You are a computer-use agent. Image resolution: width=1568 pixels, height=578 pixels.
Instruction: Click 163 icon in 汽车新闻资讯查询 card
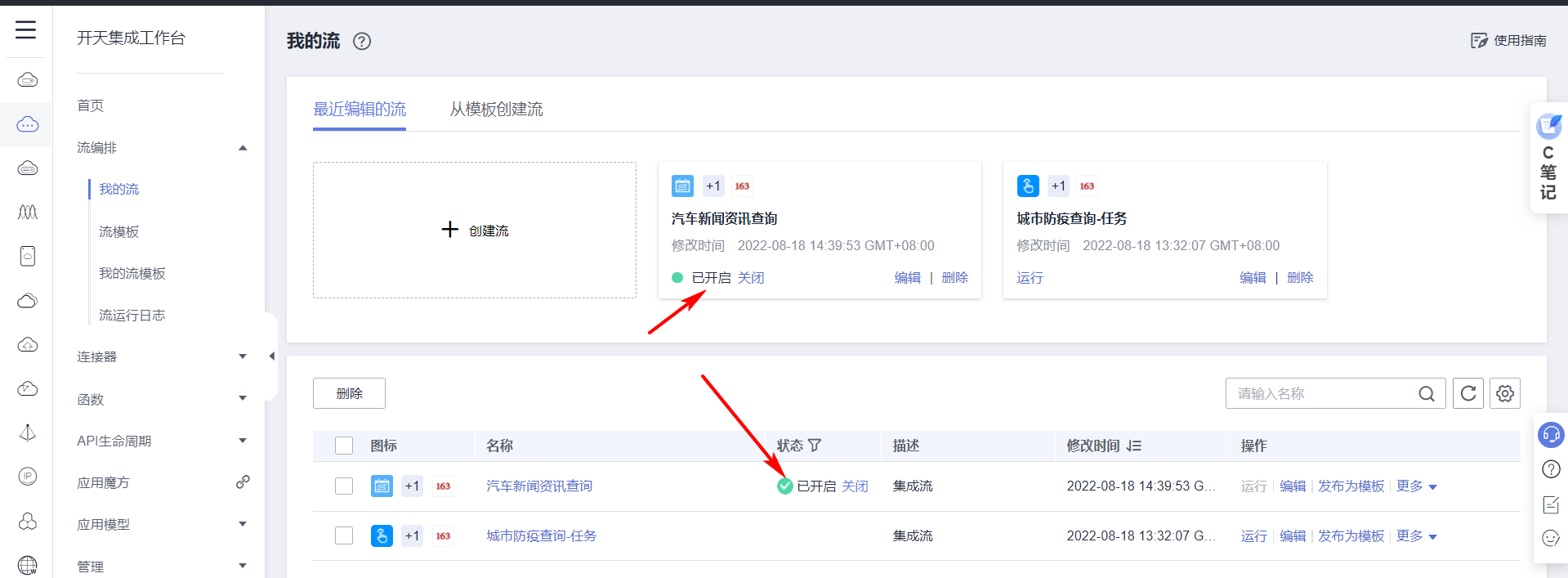(742, 186)
